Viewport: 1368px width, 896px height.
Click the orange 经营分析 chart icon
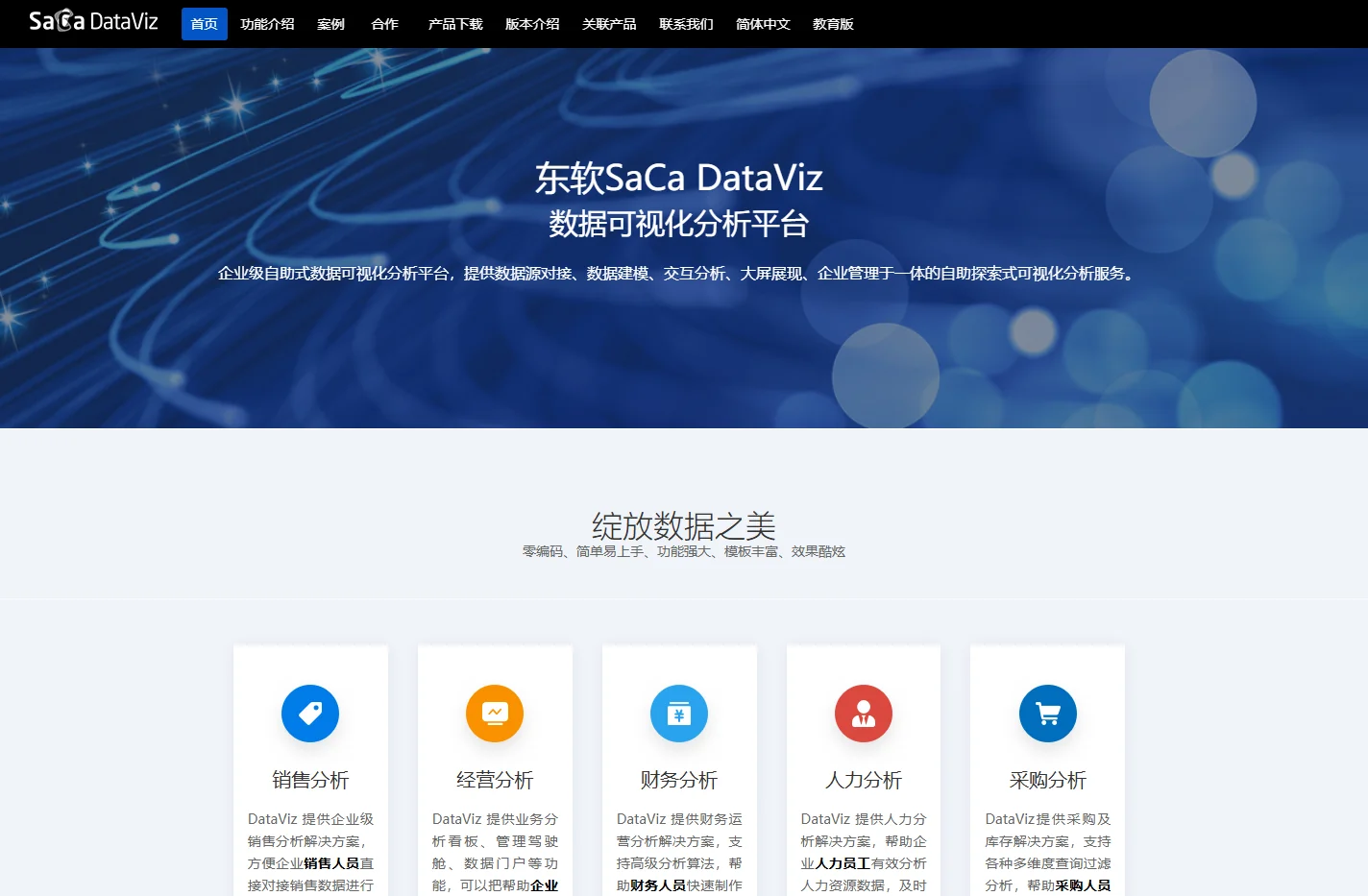point(495,714)
